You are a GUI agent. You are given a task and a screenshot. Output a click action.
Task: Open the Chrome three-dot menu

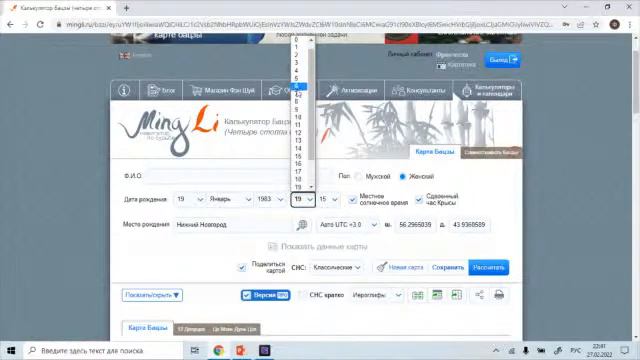[x=630, y=24]
